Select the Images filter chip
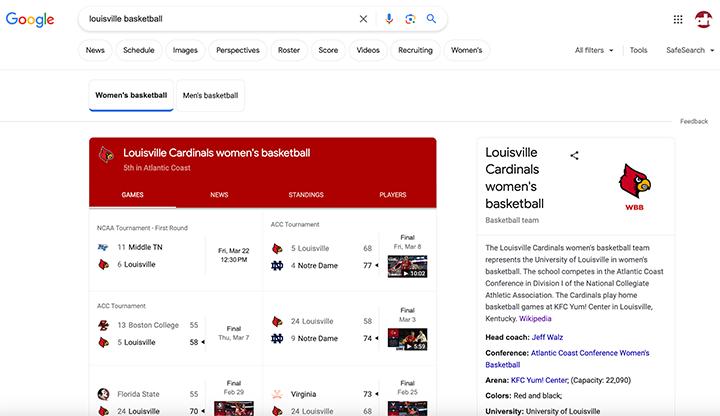 click(x=185, y=50)
